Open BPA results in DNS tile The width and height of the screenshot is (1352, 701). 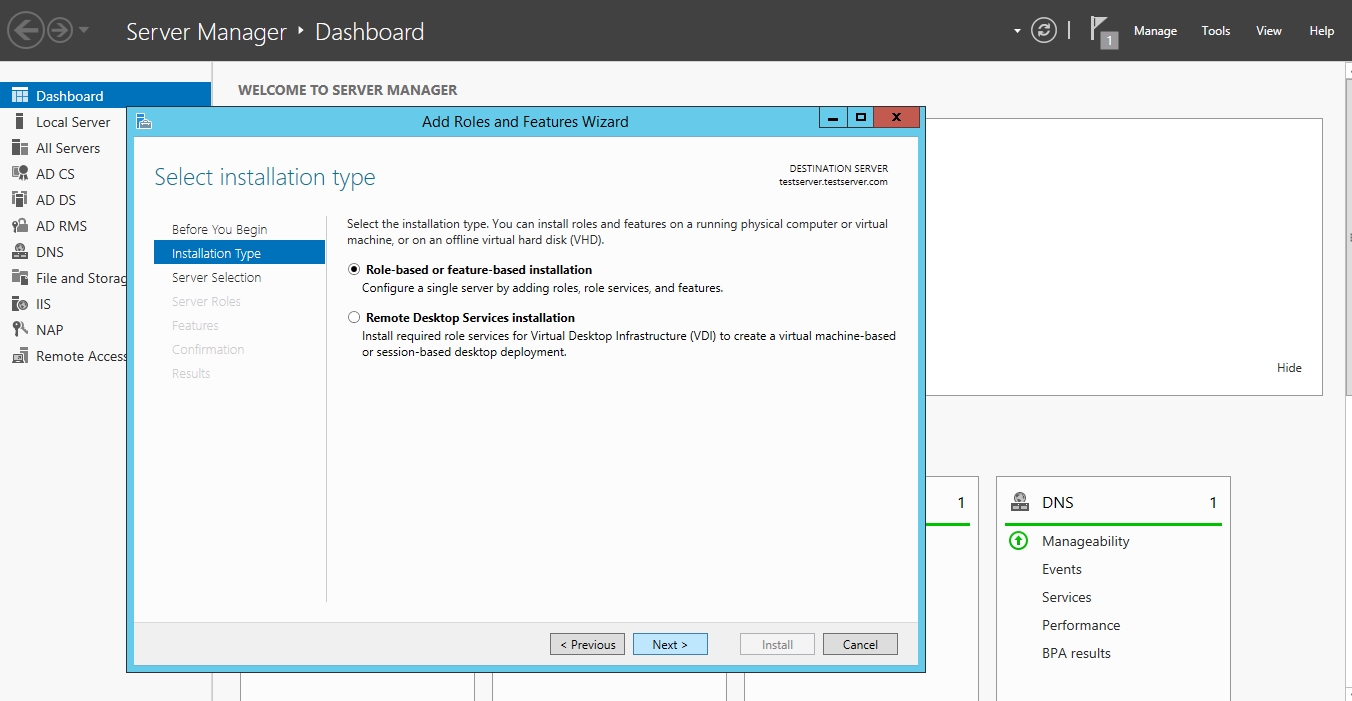1076,653
